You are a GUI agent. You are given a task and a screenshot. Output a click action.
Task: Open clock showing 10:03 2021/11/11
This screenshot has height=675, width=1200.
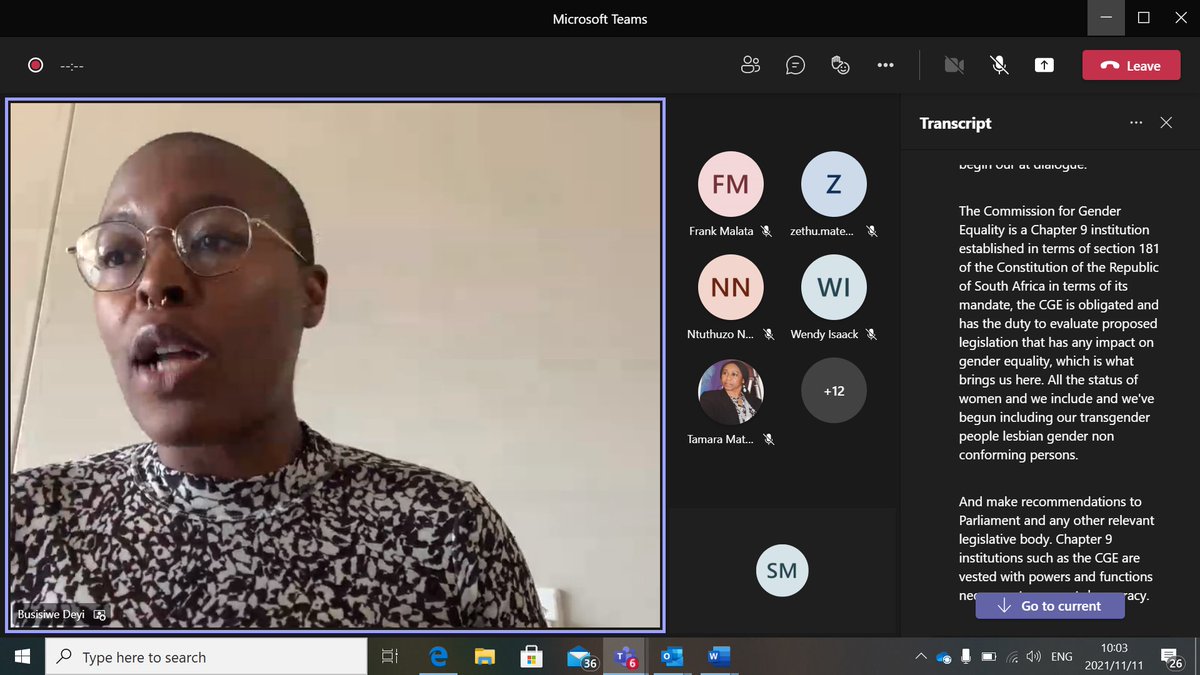pyautogui.click(x=1114, y=657)
